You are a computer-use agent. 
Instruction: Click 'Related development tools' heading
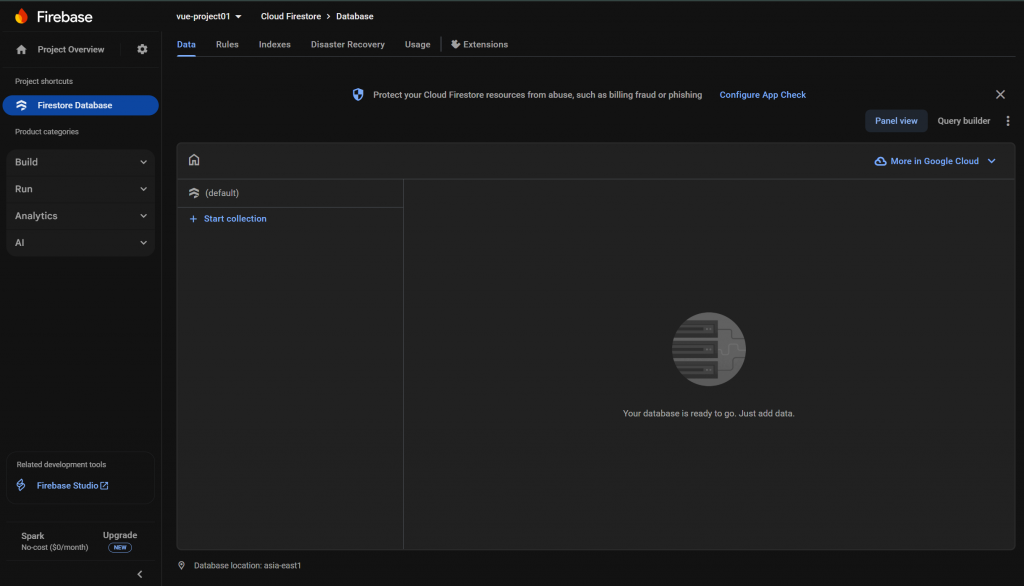click(61, 464)
